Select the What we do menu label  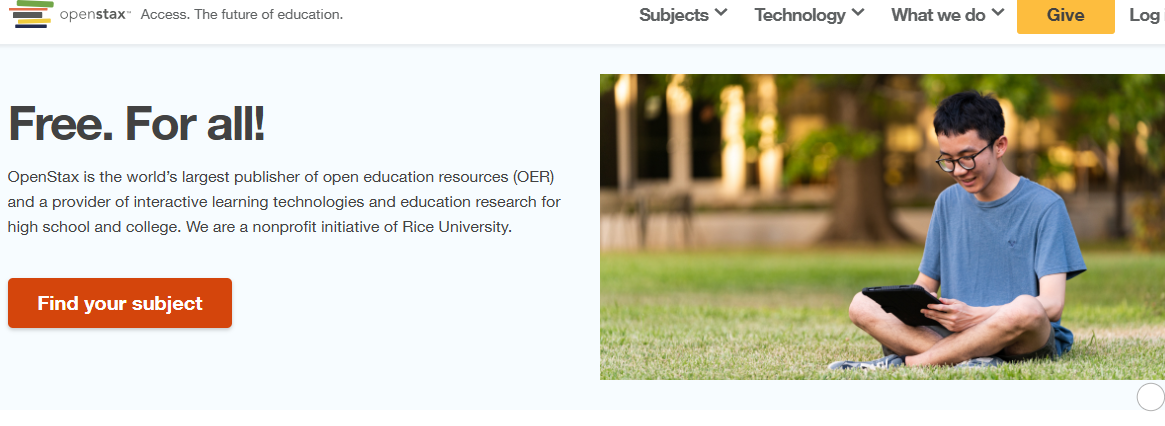click(x=937, y=15)
